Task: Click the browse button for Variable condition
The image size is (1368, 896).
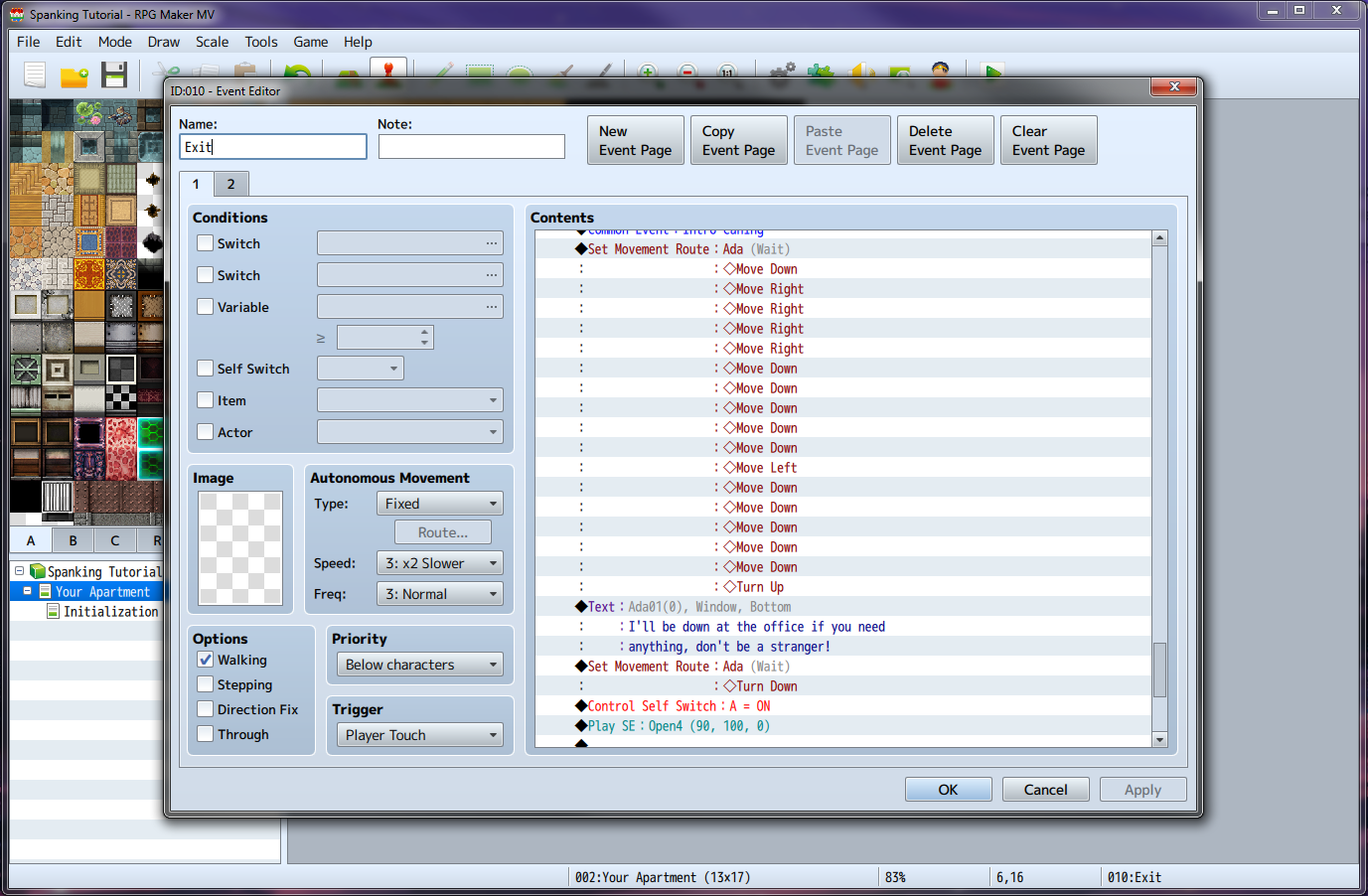Action: pyautogui.click(x=492, y=307)
